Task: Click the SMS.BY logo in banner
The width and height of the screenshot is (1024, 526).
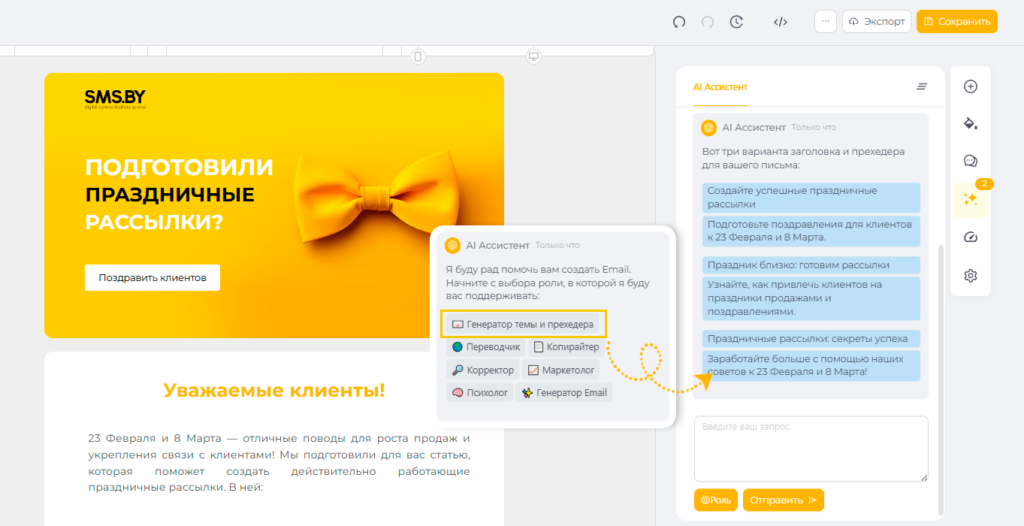Action: 115,99
